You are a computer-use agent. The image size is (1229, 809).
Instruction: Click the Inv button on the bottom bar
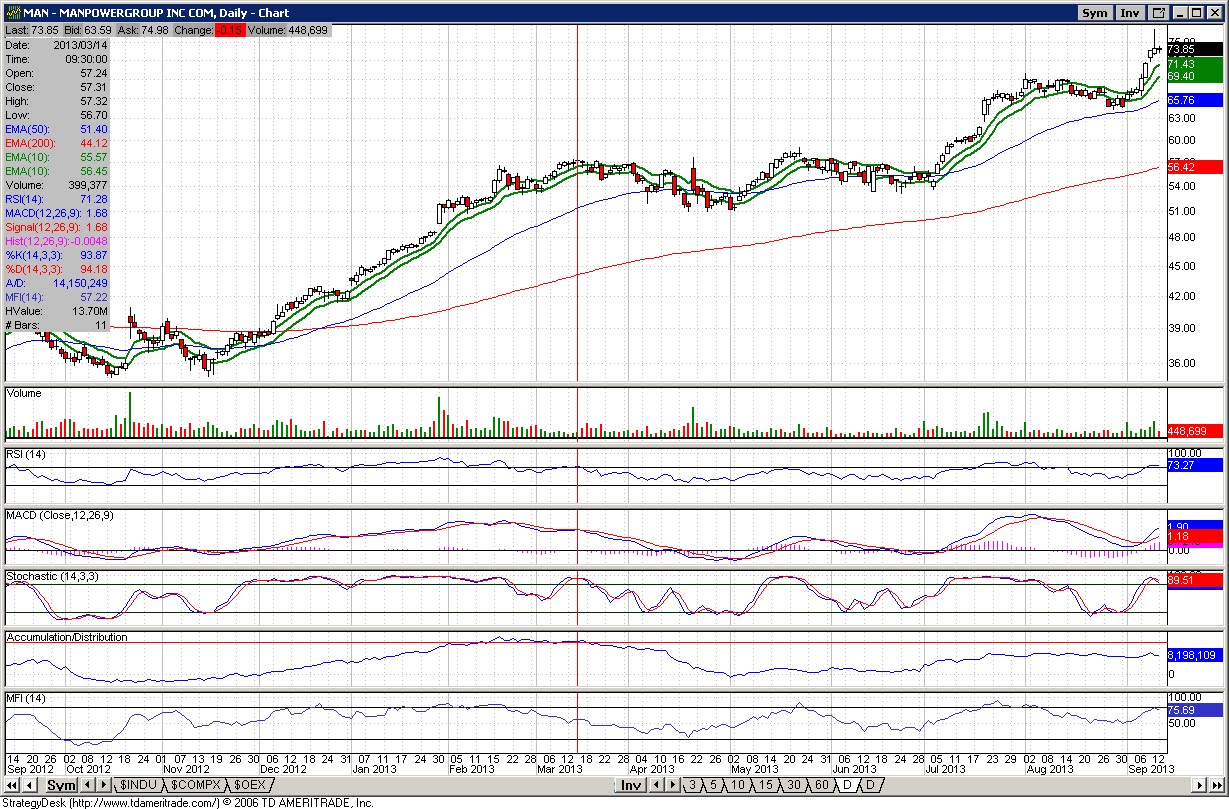point(631,785)
